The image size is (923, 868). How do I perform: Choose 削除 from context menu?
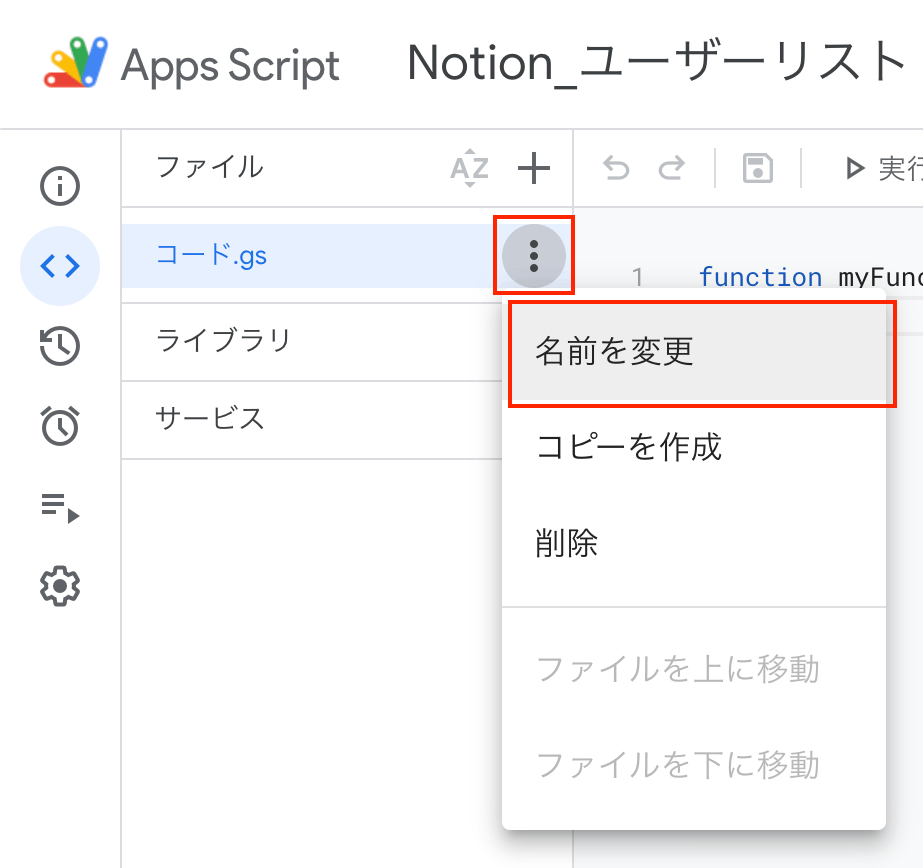[x=694, y=543]
